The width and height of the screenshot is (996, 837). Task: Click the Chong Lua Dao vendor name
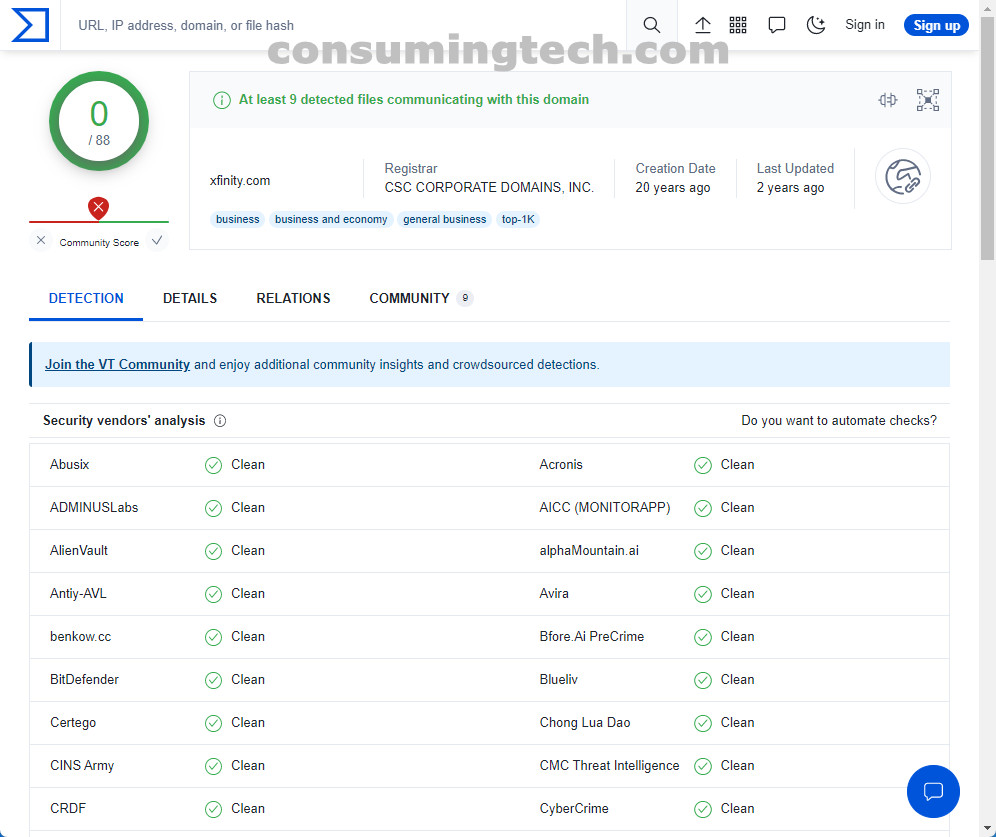[x=584, y=723]
